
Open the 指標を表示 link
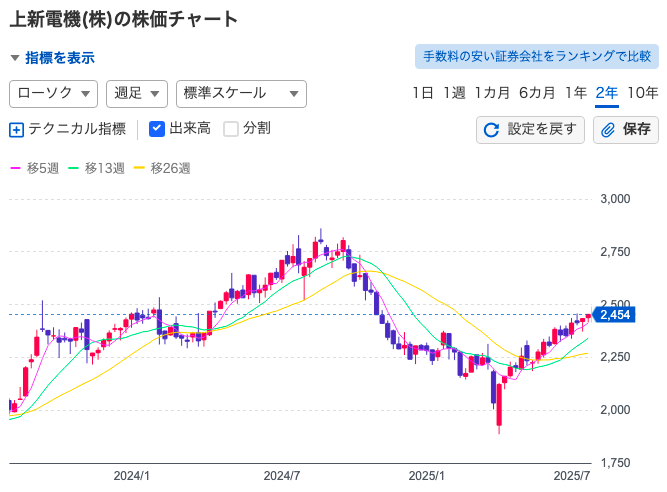[60, 58]
